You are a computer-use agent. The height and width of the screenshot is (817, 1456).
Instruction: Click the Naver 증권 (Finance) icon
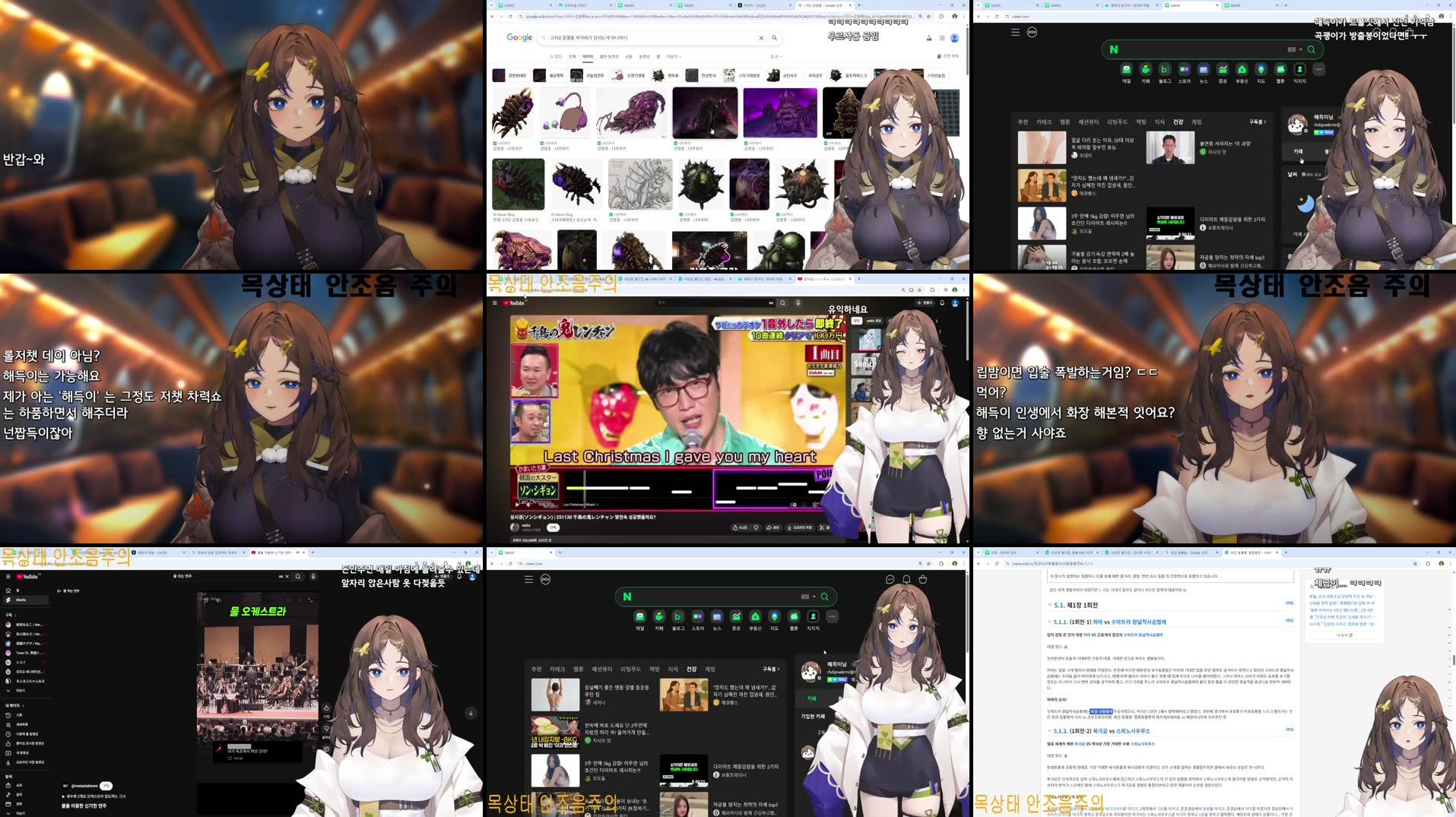[x=1223, y=69]
